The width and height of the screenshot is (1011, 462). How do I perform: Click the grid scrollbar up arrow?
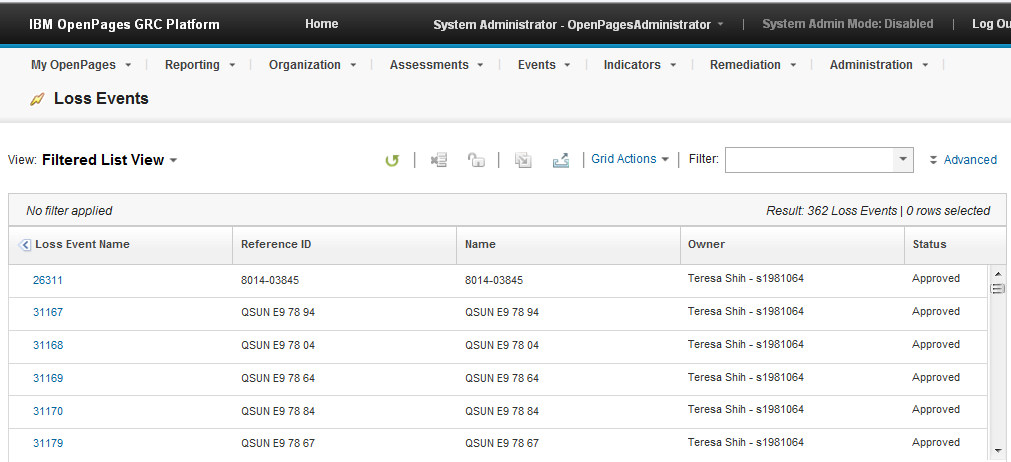click(x=997, y=273)
